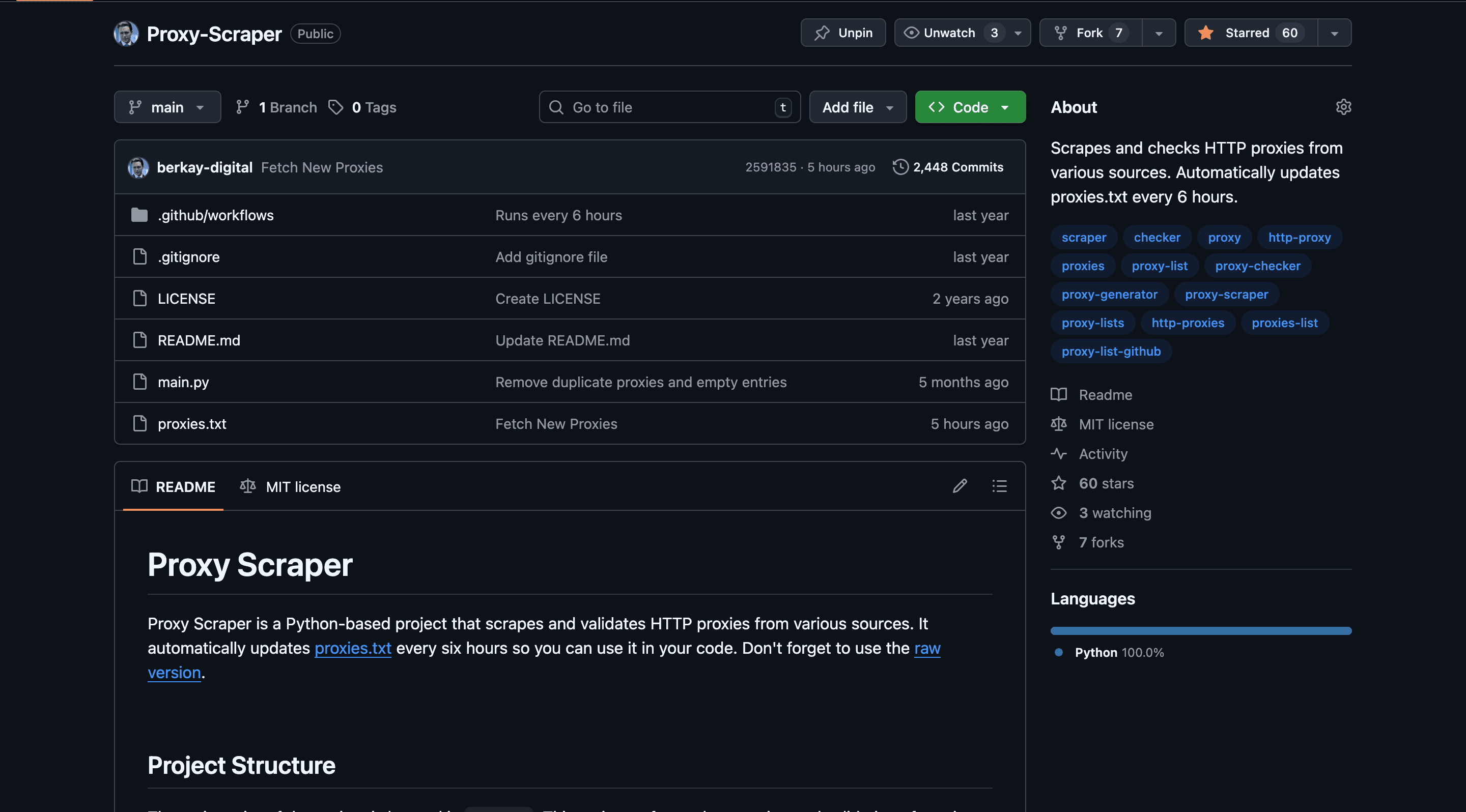Edit the README with the pencil icon
The width and height of the screenshot is (1466, 812).
(960, 486)
